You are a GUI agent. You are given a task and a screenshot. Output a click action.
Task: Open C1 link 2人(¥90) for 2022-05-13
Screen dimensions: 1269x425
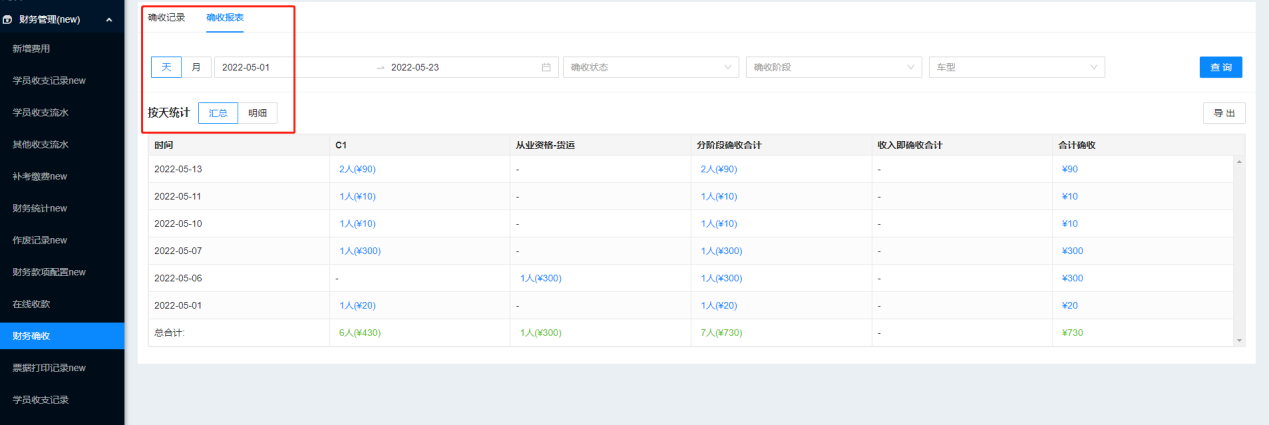click(358, 169)
